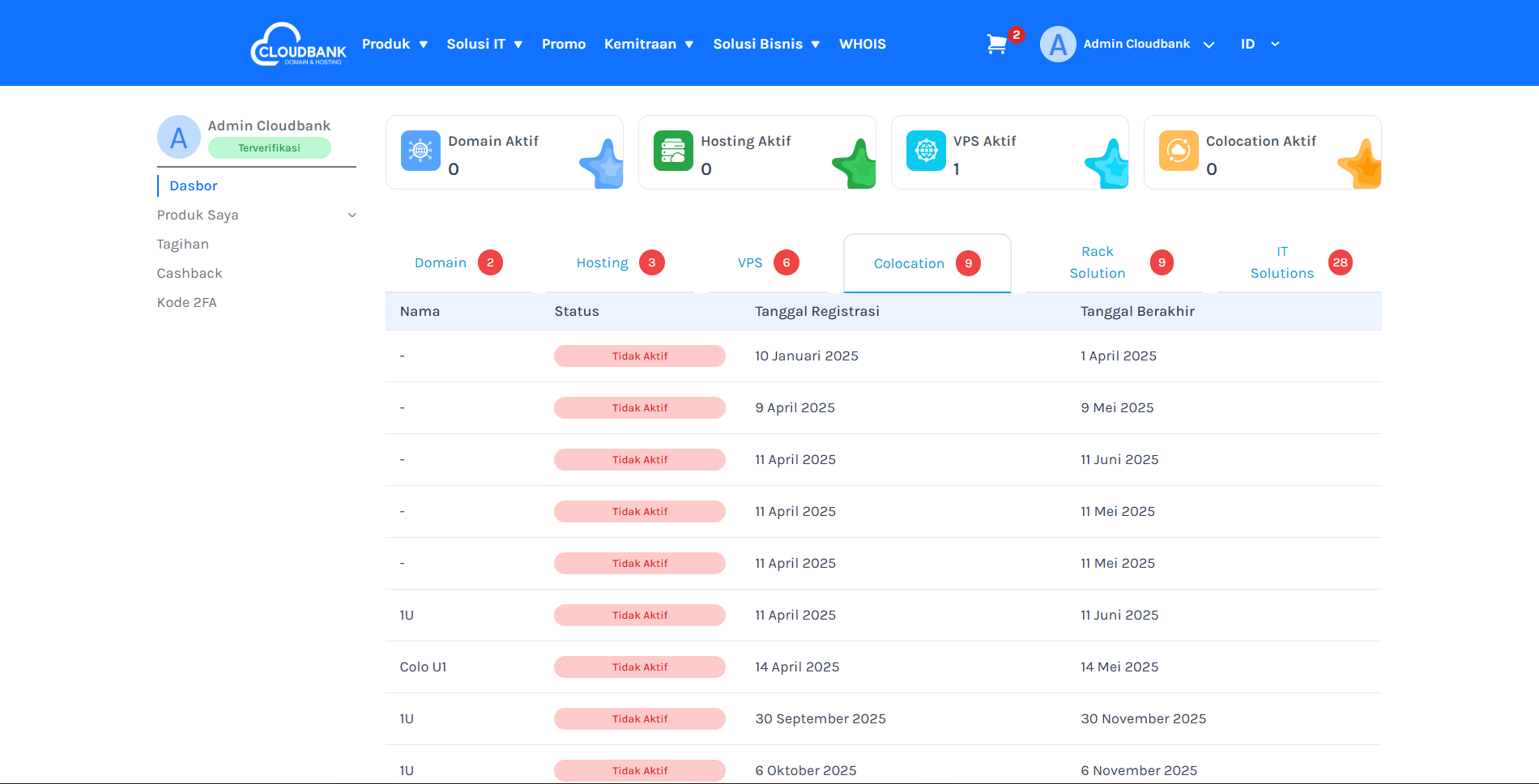Click the Domain Aktif globe icon
This screenshot has height=784, width=1539.
pos(420,151)
